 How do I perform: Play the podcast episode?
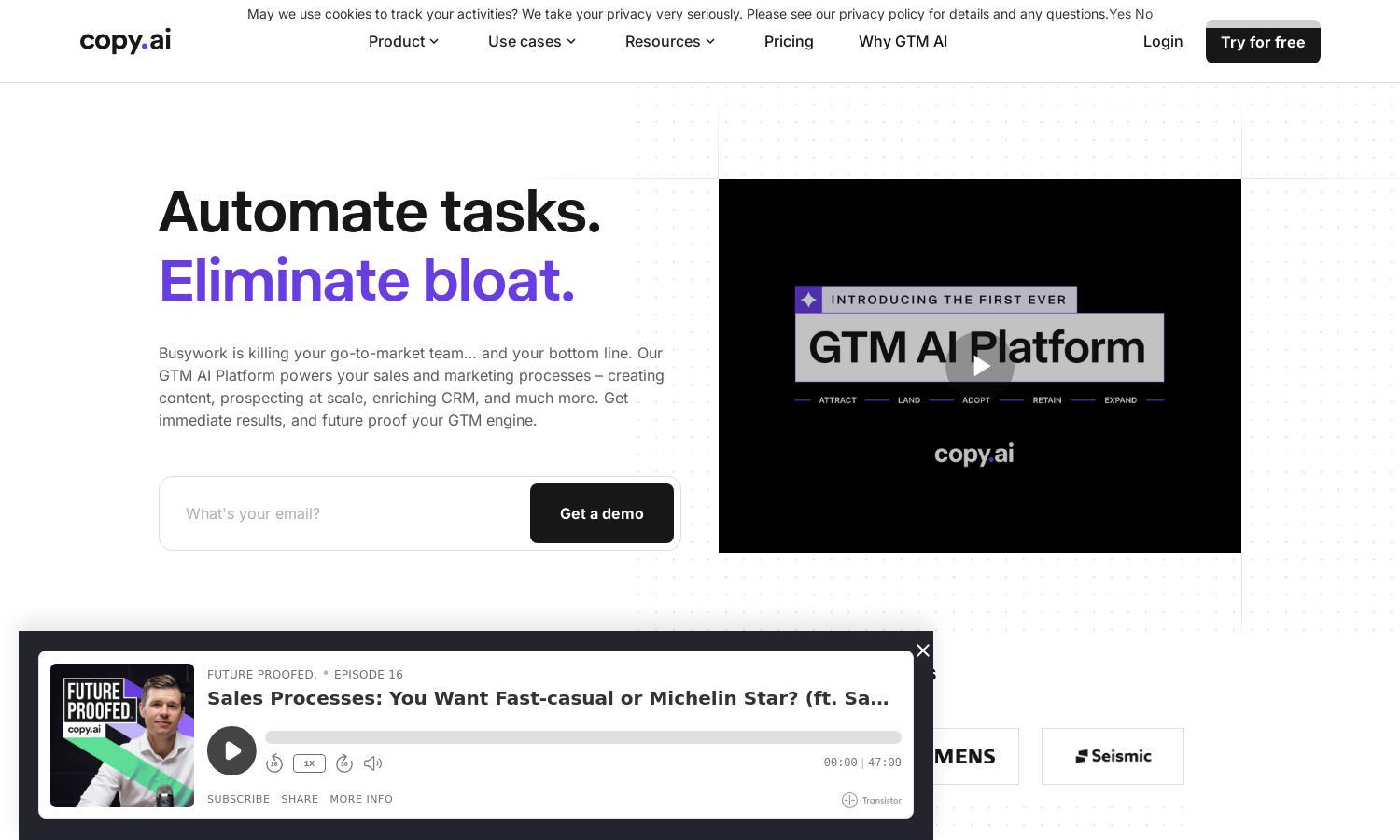pyautogui.click(x=231, y=750)
